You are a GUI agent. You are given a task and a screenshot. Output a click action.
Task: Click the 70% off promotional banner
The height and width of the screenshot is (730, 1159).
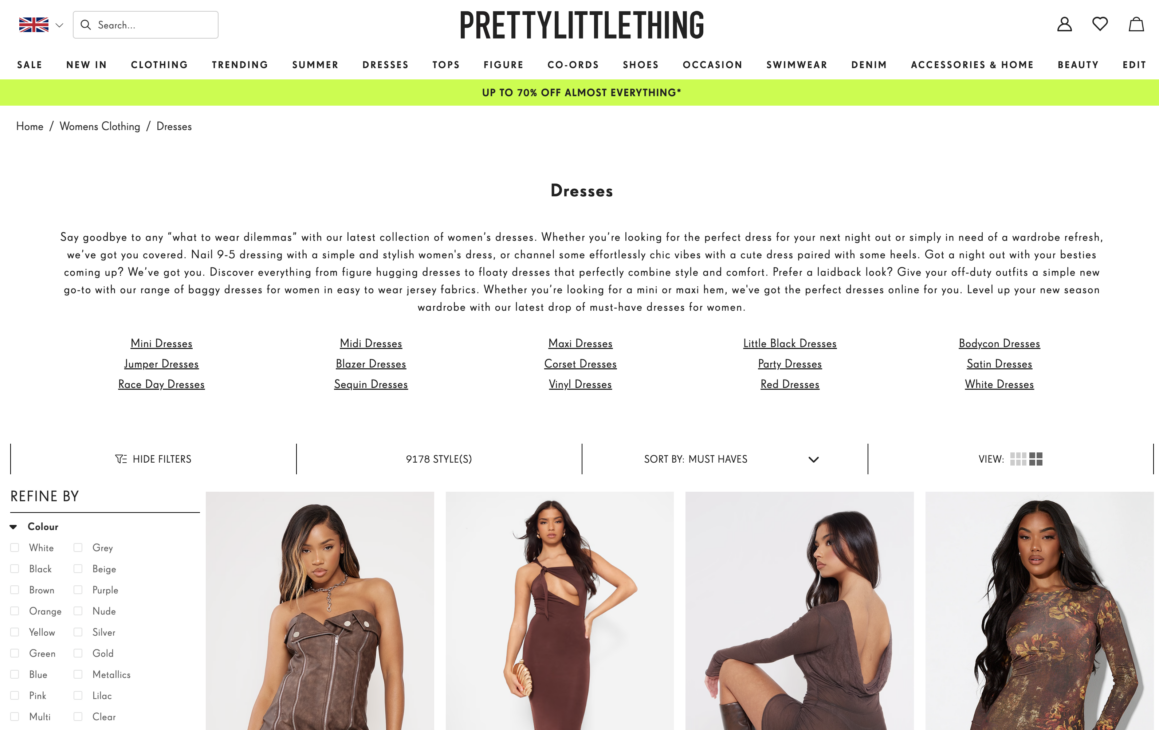point(580,92)
